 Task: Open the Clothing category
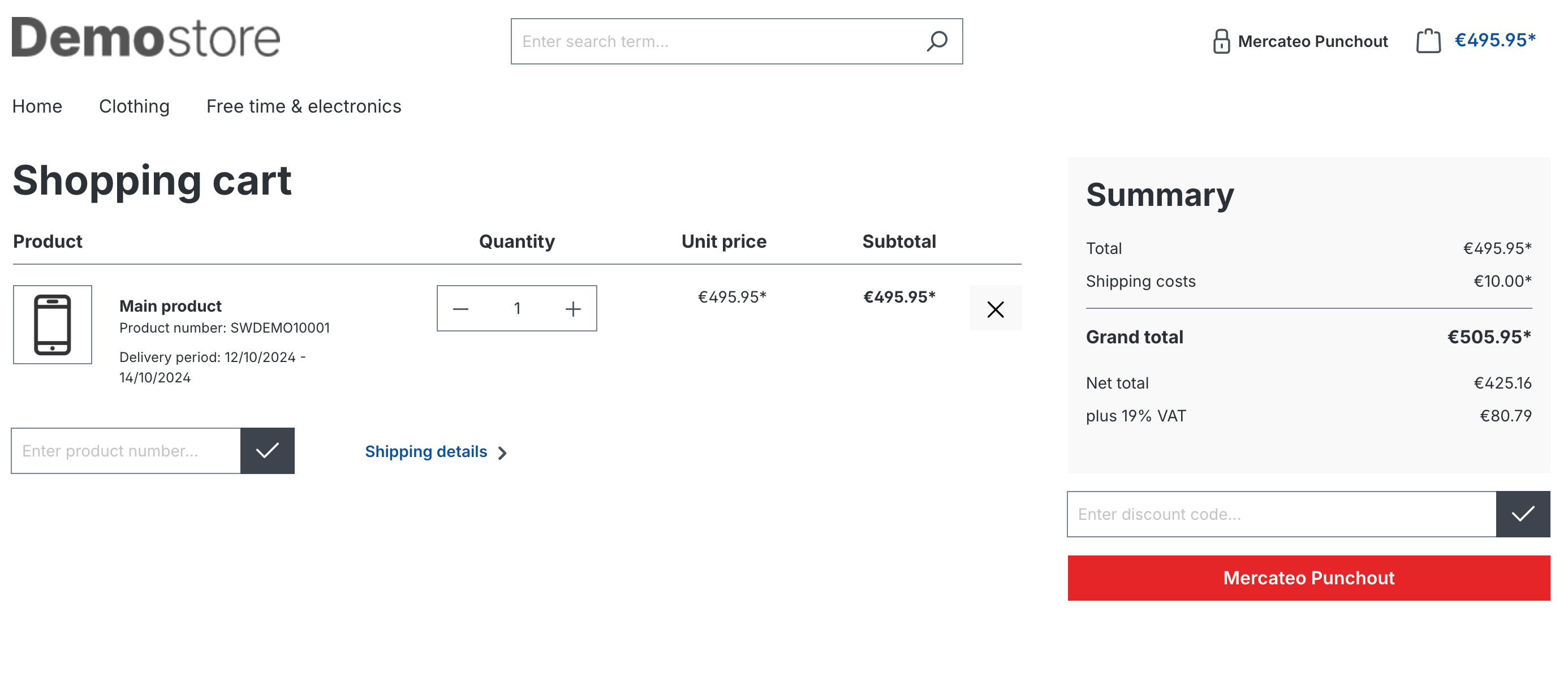click(x=134, y=106)
